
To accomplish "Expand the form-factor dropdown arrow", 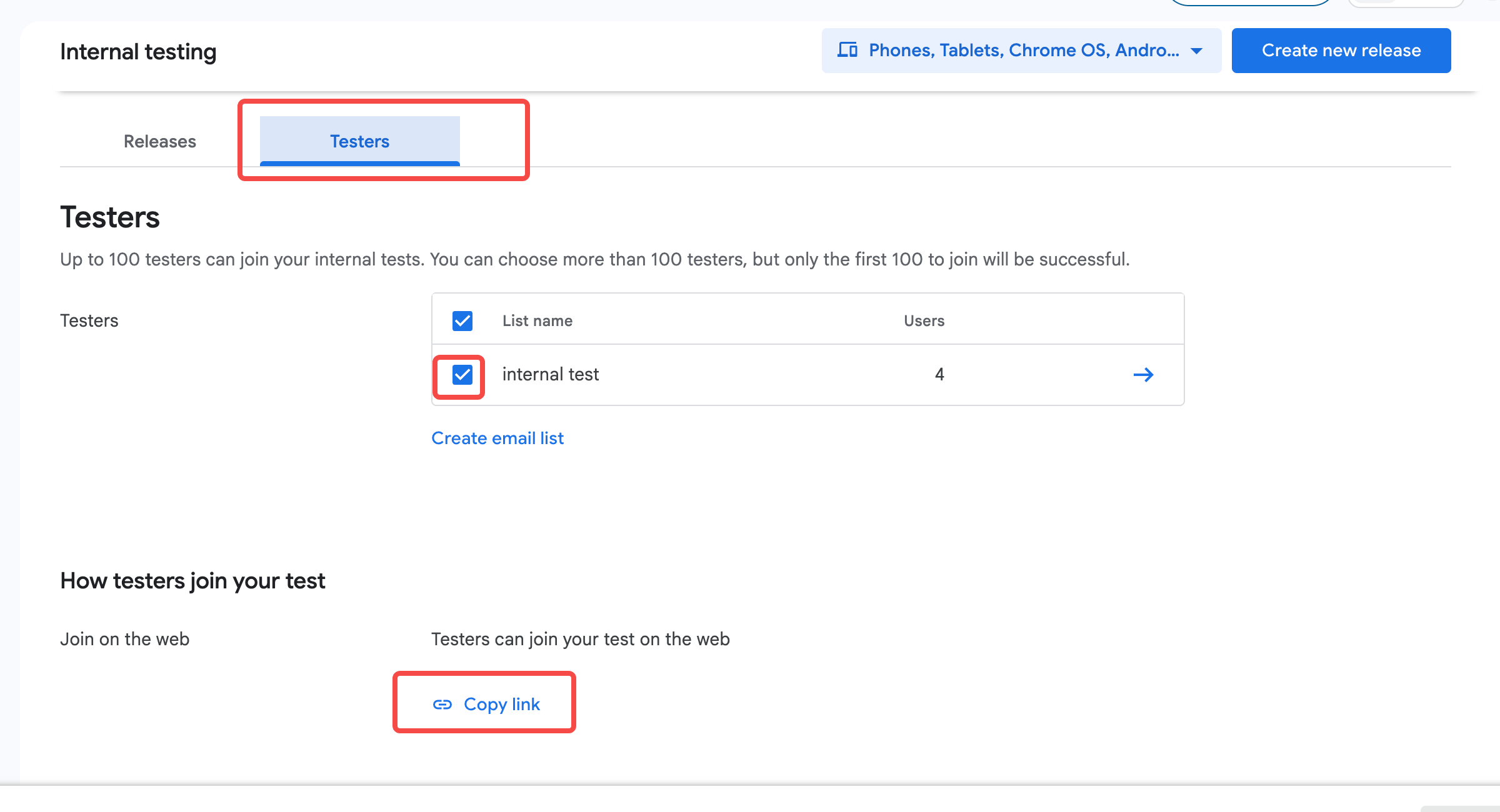I will coord(1196,51).
